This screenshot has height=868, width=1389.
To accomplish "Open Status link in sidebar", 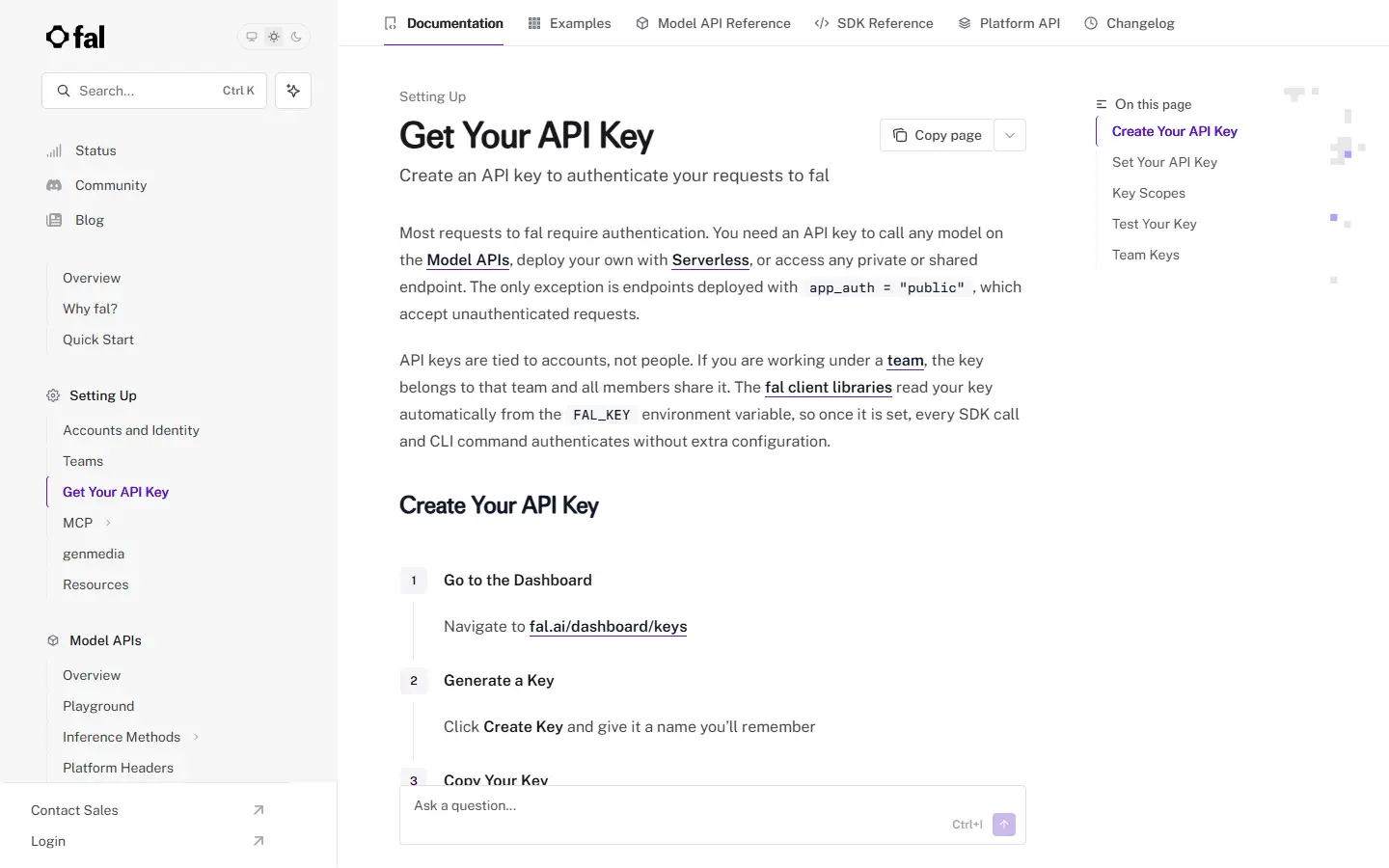I will pos(95,150).
